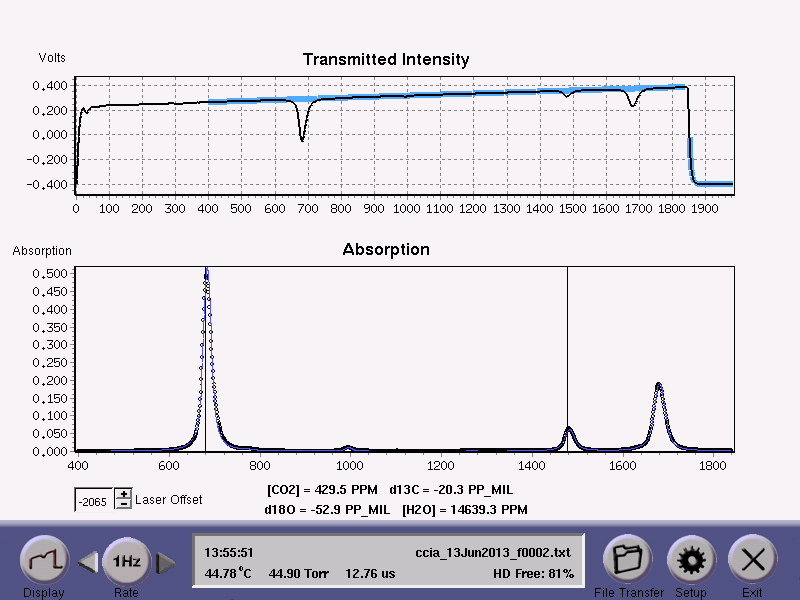
Task: Increase rate with the right arrow
Action: (165, 563)
